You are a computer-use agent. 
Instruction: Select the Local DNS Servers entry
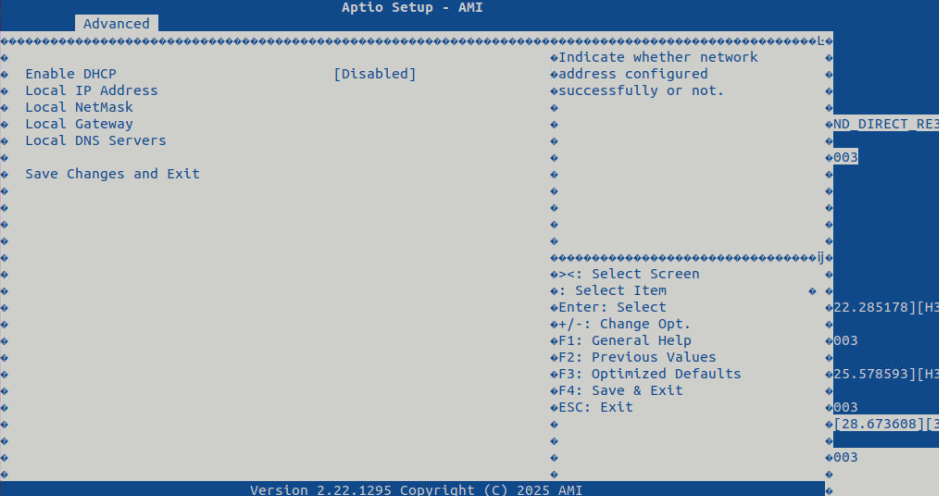tap(95, 141)
